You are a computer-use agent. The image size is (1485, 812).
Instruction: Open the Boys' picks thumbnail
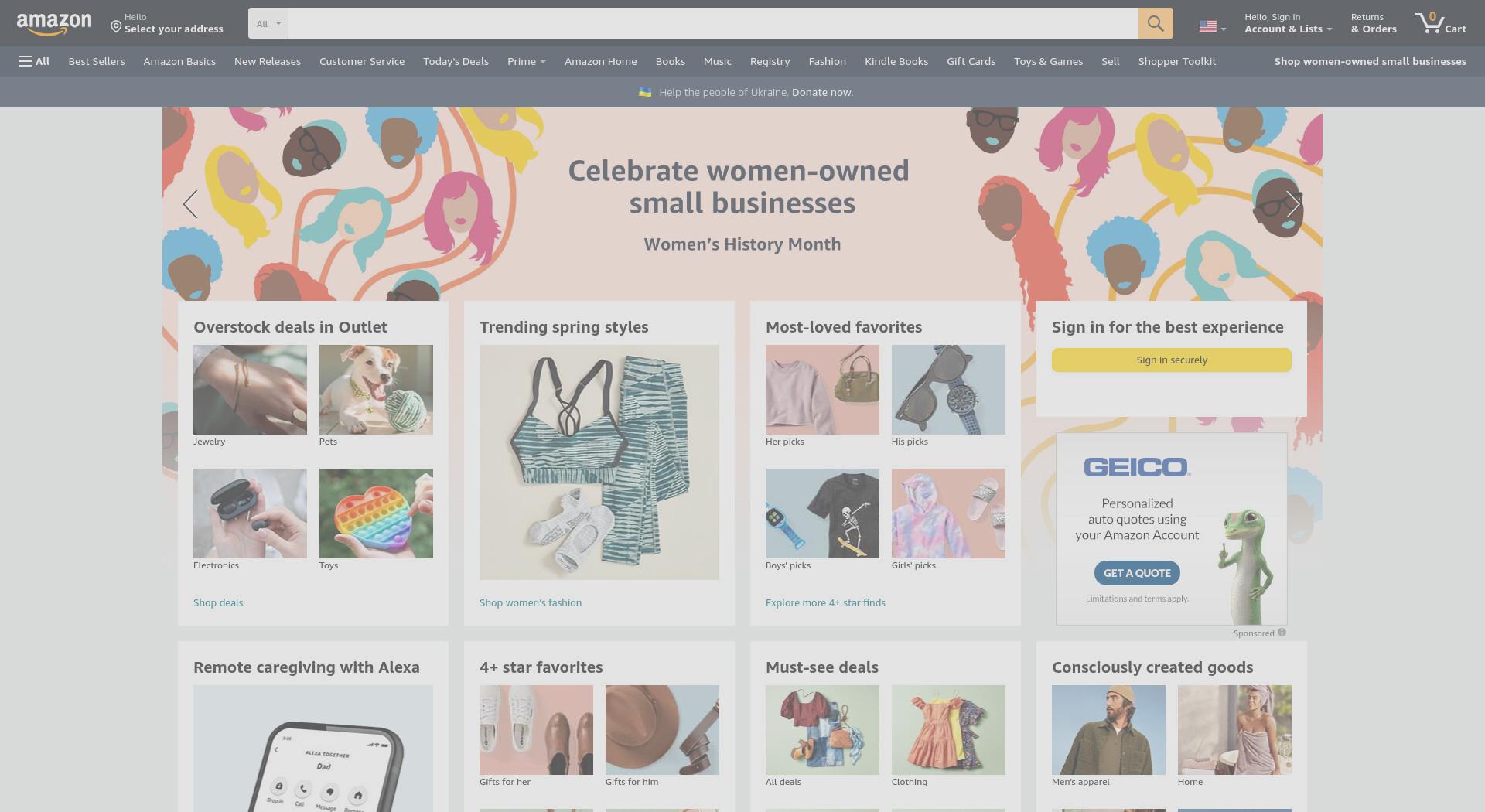coord(822,513)
